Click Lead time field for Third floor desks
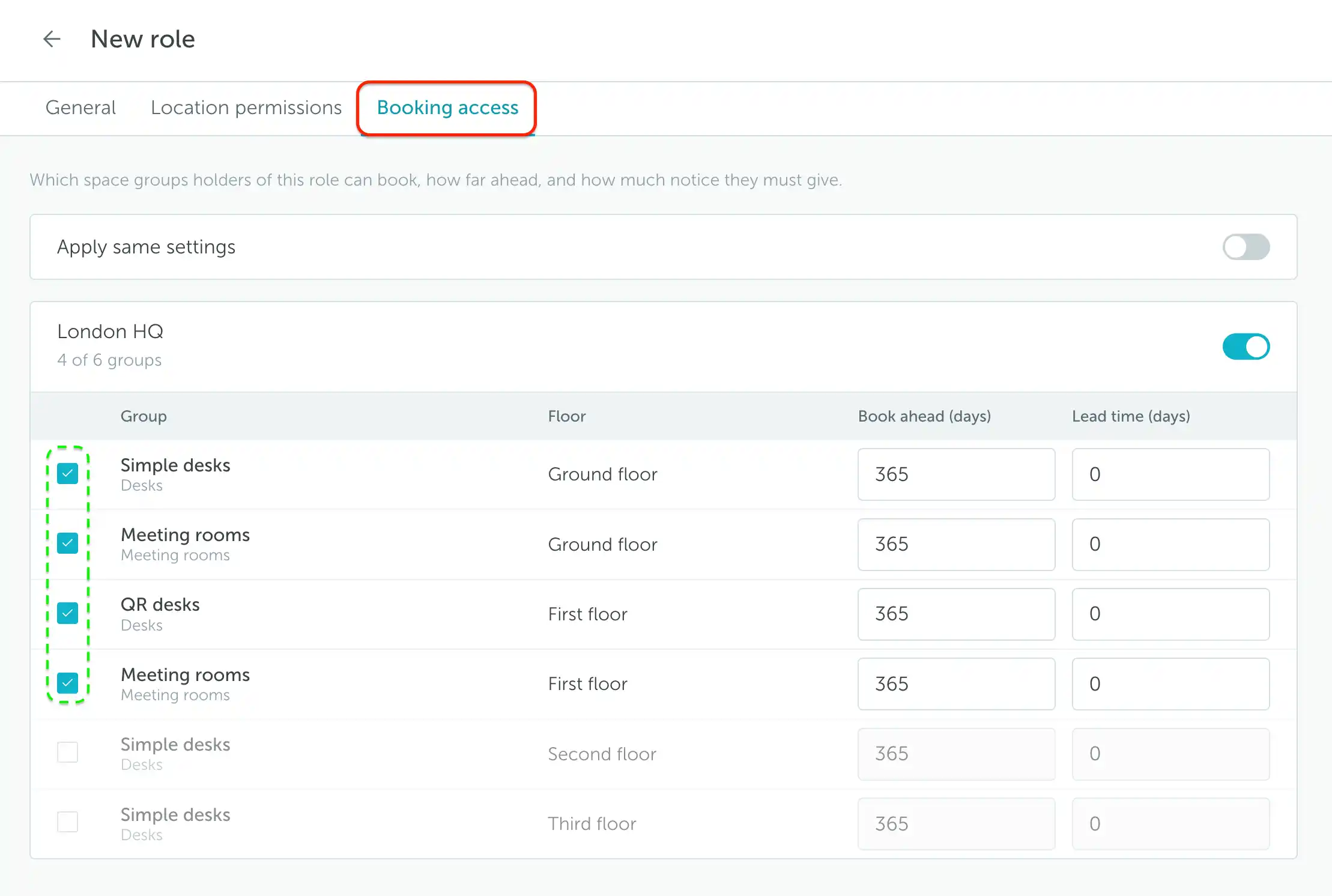1332x896 pixels. 1170,824
